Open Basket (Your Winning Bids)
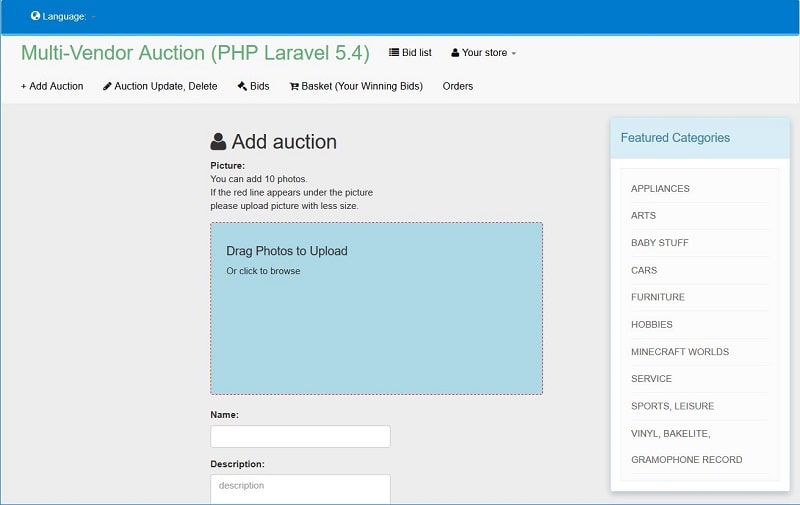Image resolution: width=800 pixels, height=505 pixels. pyautogui.click(x=357, y=86)
